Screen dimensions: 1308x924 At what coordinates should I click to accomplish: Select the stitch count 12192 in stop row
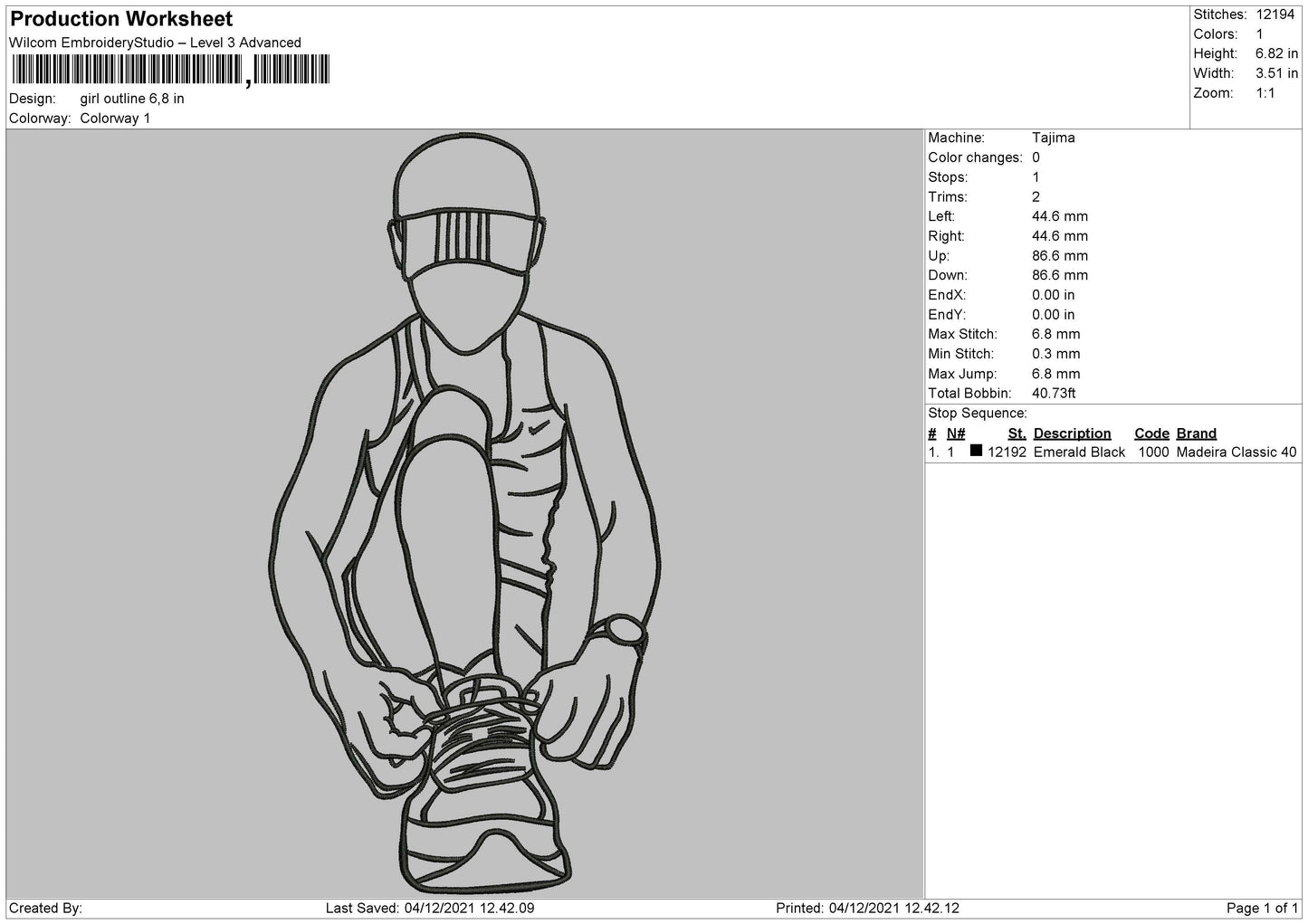coord(1007,452)
